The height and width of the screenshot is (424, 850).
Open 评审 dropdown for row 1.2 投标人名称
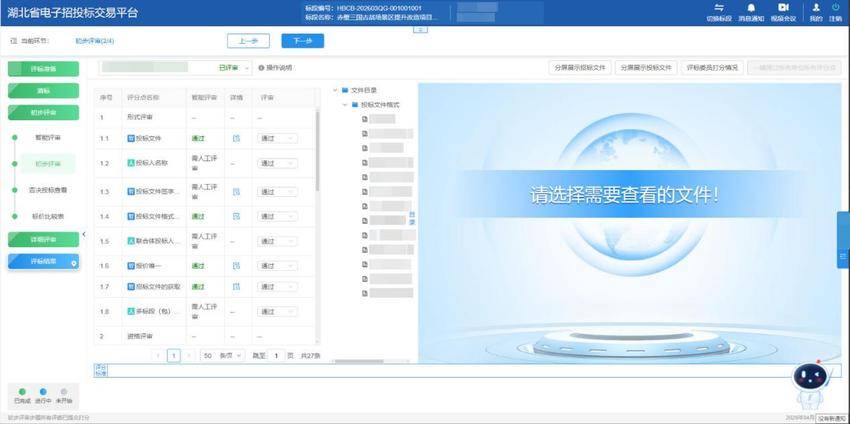(277, 162)
